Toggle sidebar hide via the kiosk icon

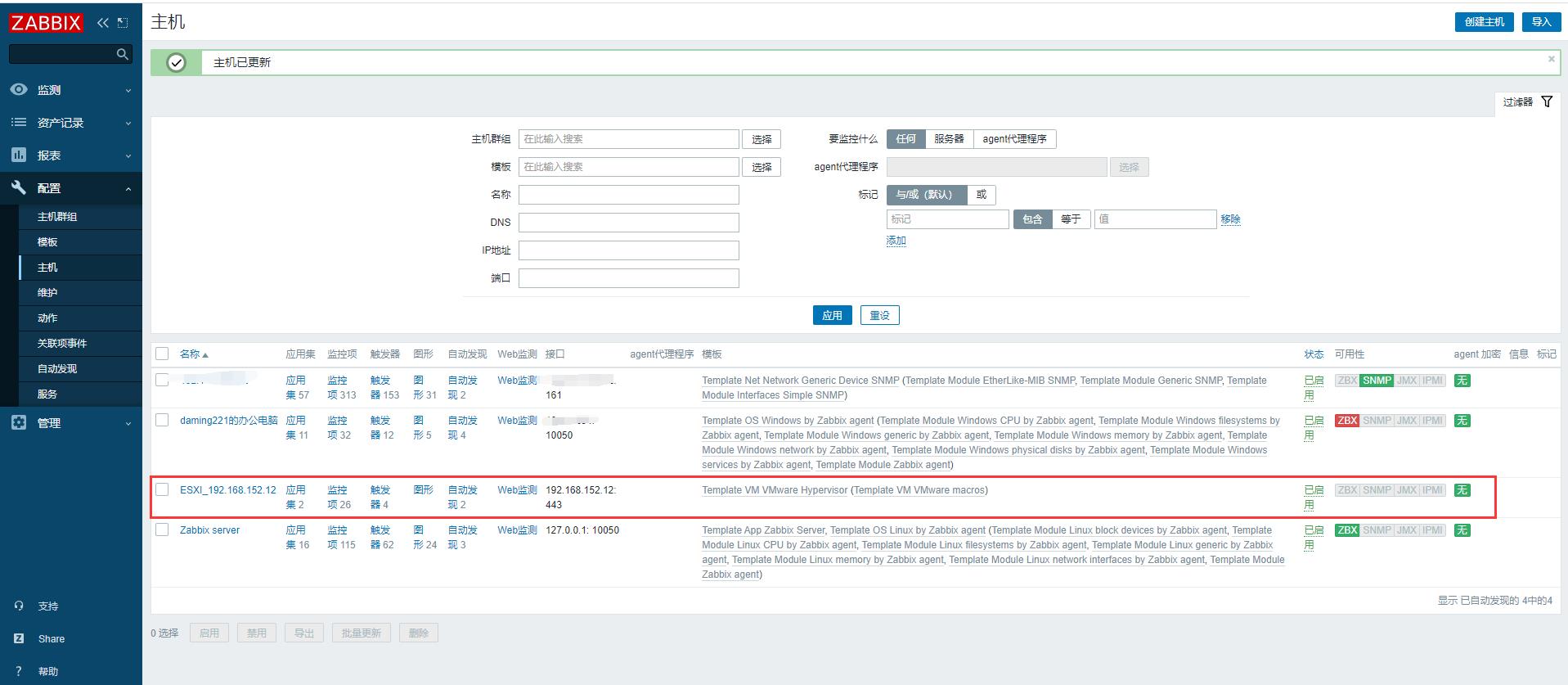[x=123, y=23]
